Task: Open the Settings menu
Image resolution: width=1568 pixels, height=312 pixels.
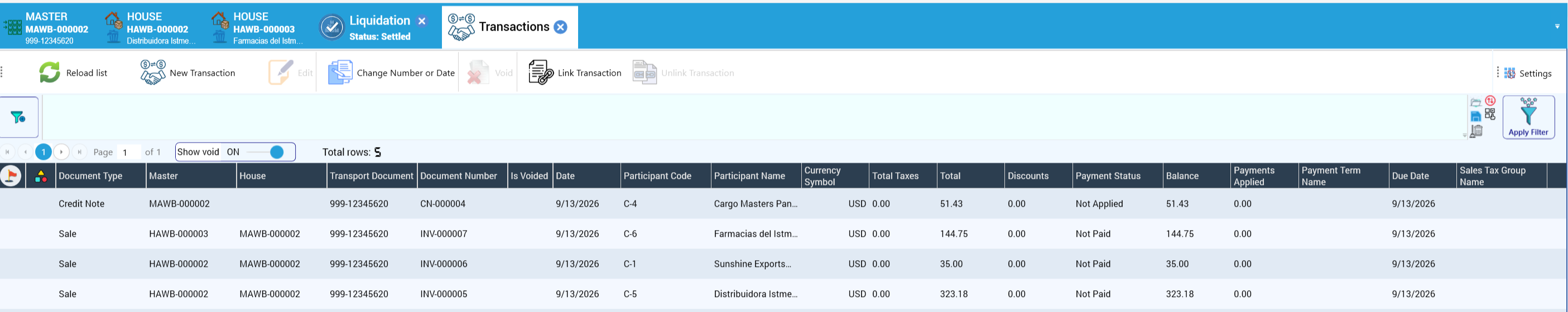Action: pos(1529,73)
